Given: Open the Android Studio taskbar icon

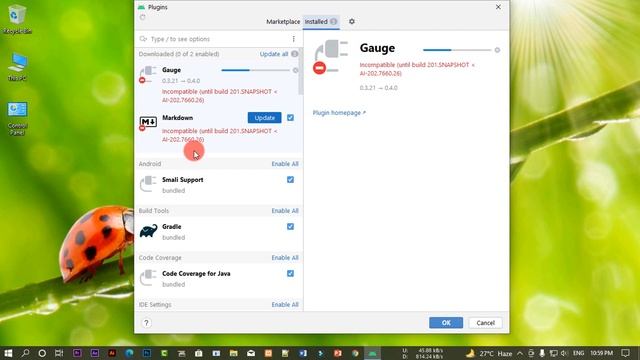Looking at the screenshot, I should (372, 353).
